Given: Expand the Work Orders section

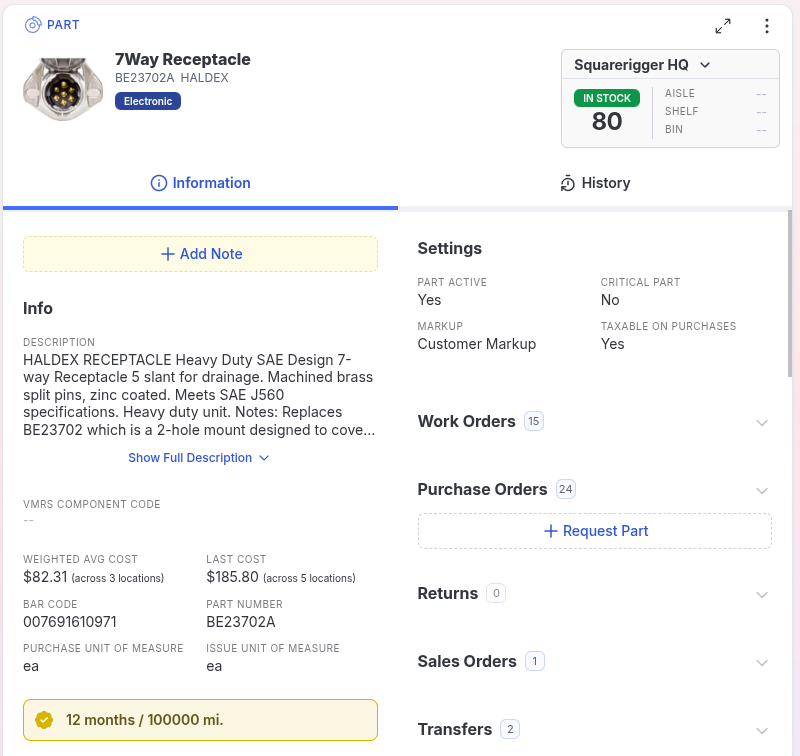Looking at the screenshot, I should pos(762,422).
